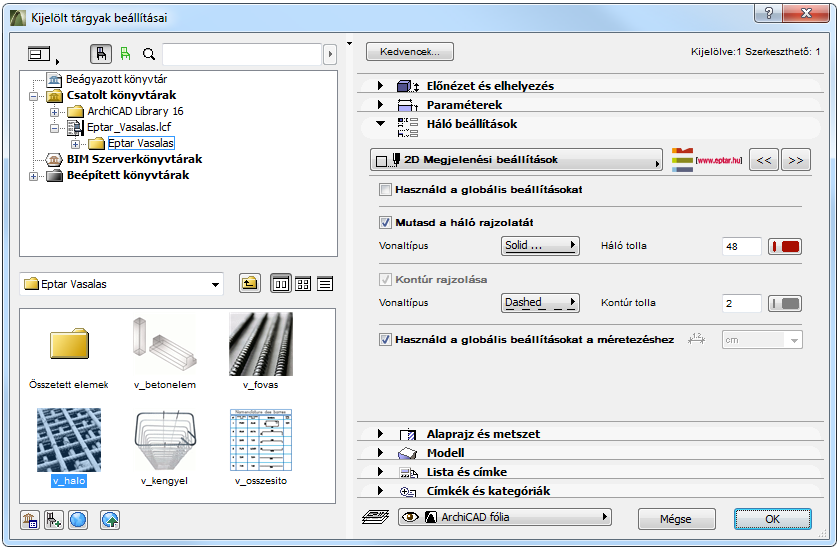Go to previous settings page <<
Viewport: 840px width, 551px height.
coord(764,160)
